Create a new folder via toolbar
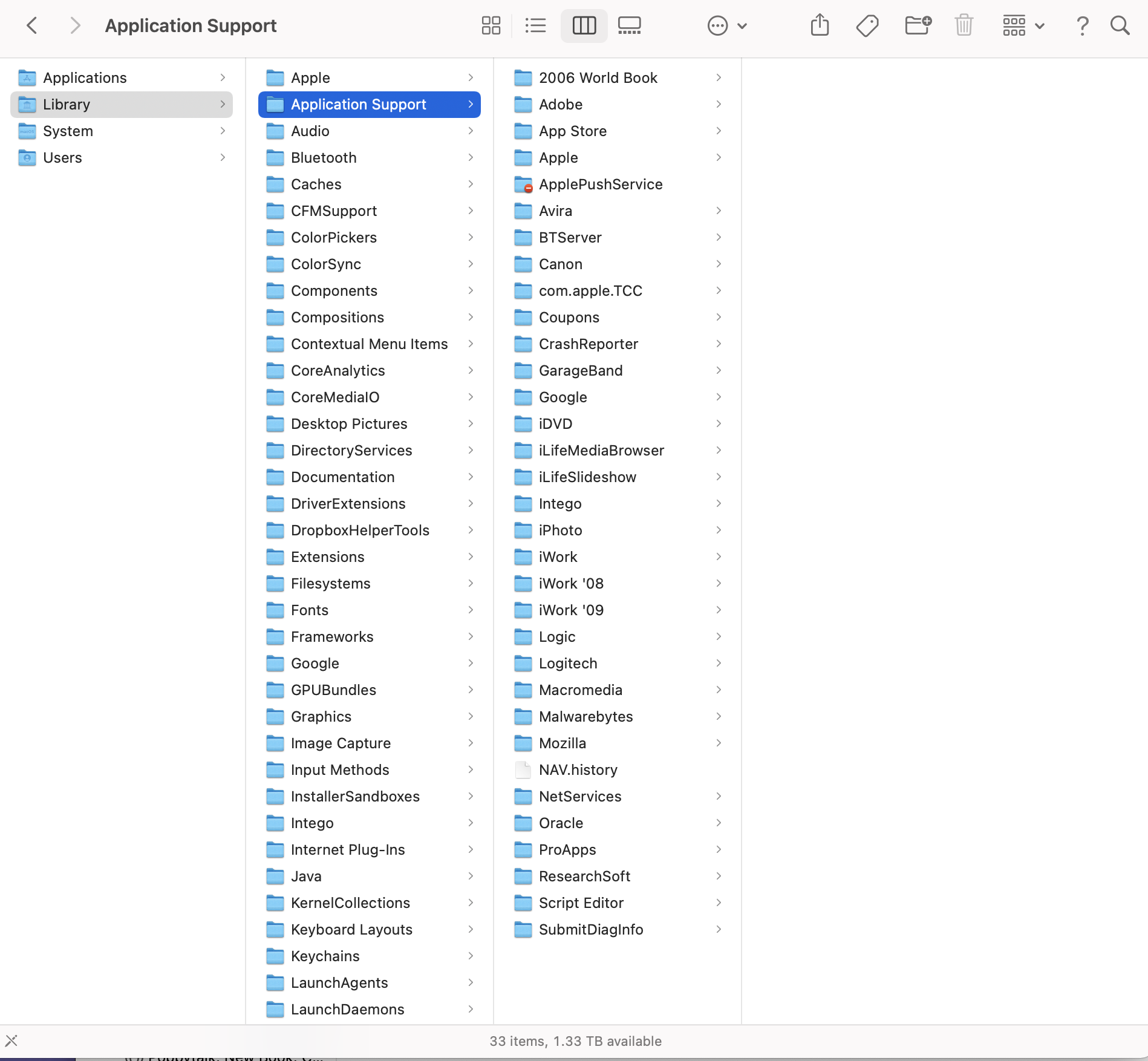Viewport: 1148px width, 1061px height. [918, 25]
